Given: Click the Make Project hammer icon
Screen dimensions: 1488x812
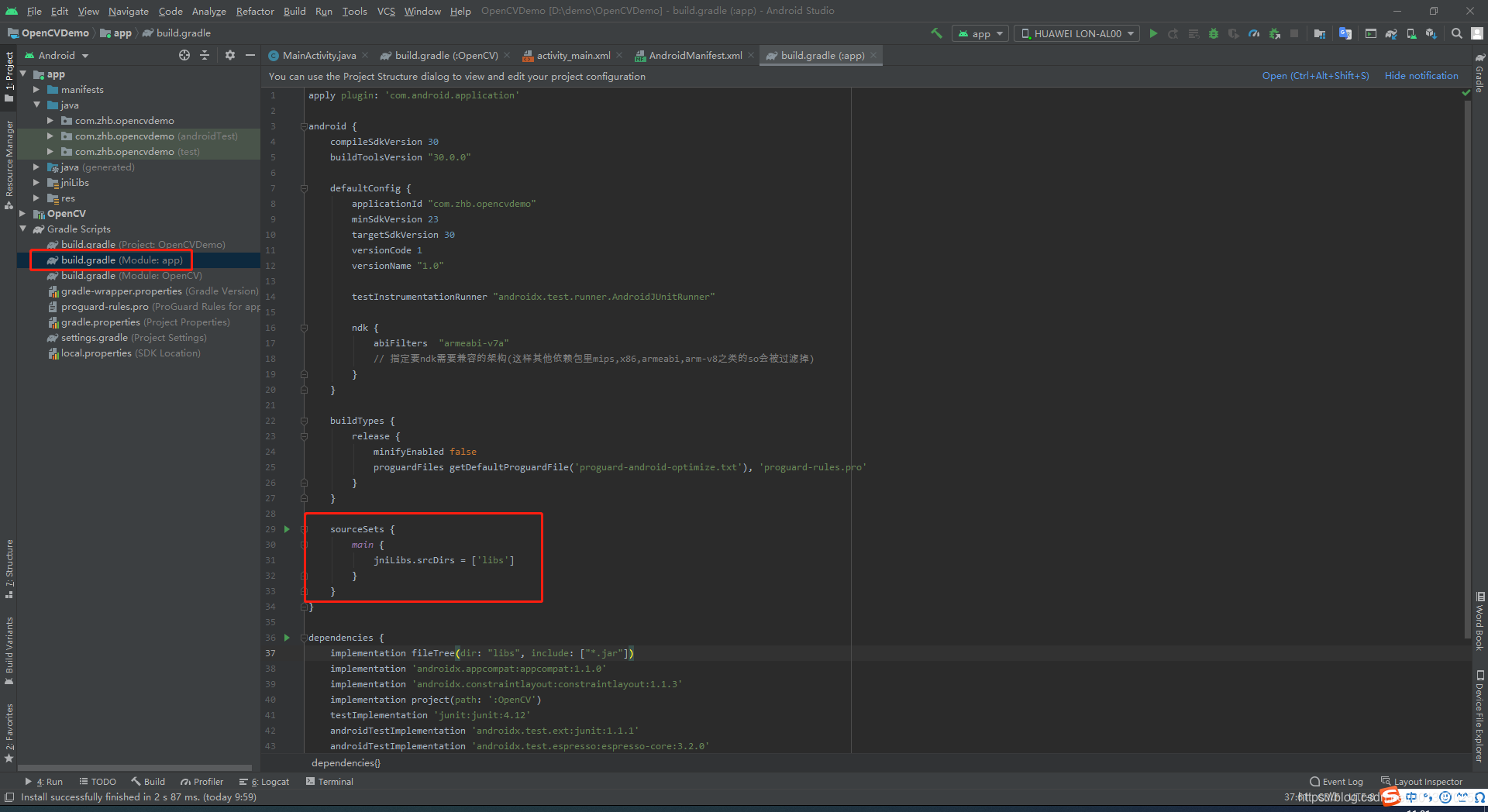Looking at the screenshot, I should click(x=936, y=33).
